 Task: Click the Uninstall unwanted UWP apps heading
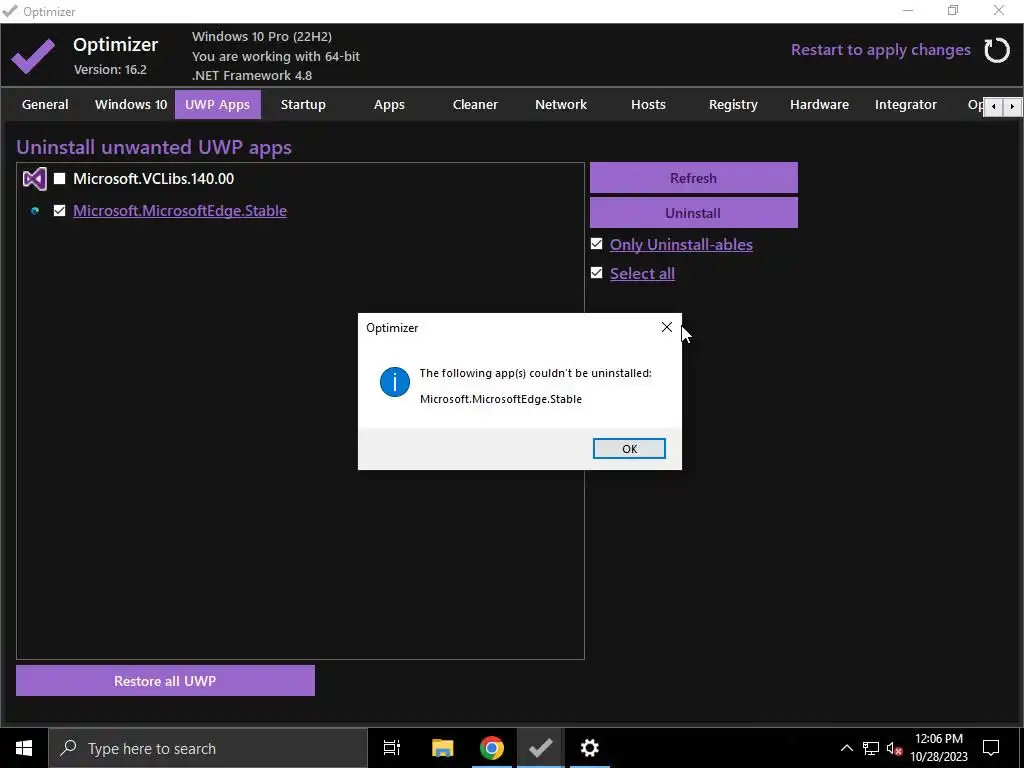(x=154, y=147)
